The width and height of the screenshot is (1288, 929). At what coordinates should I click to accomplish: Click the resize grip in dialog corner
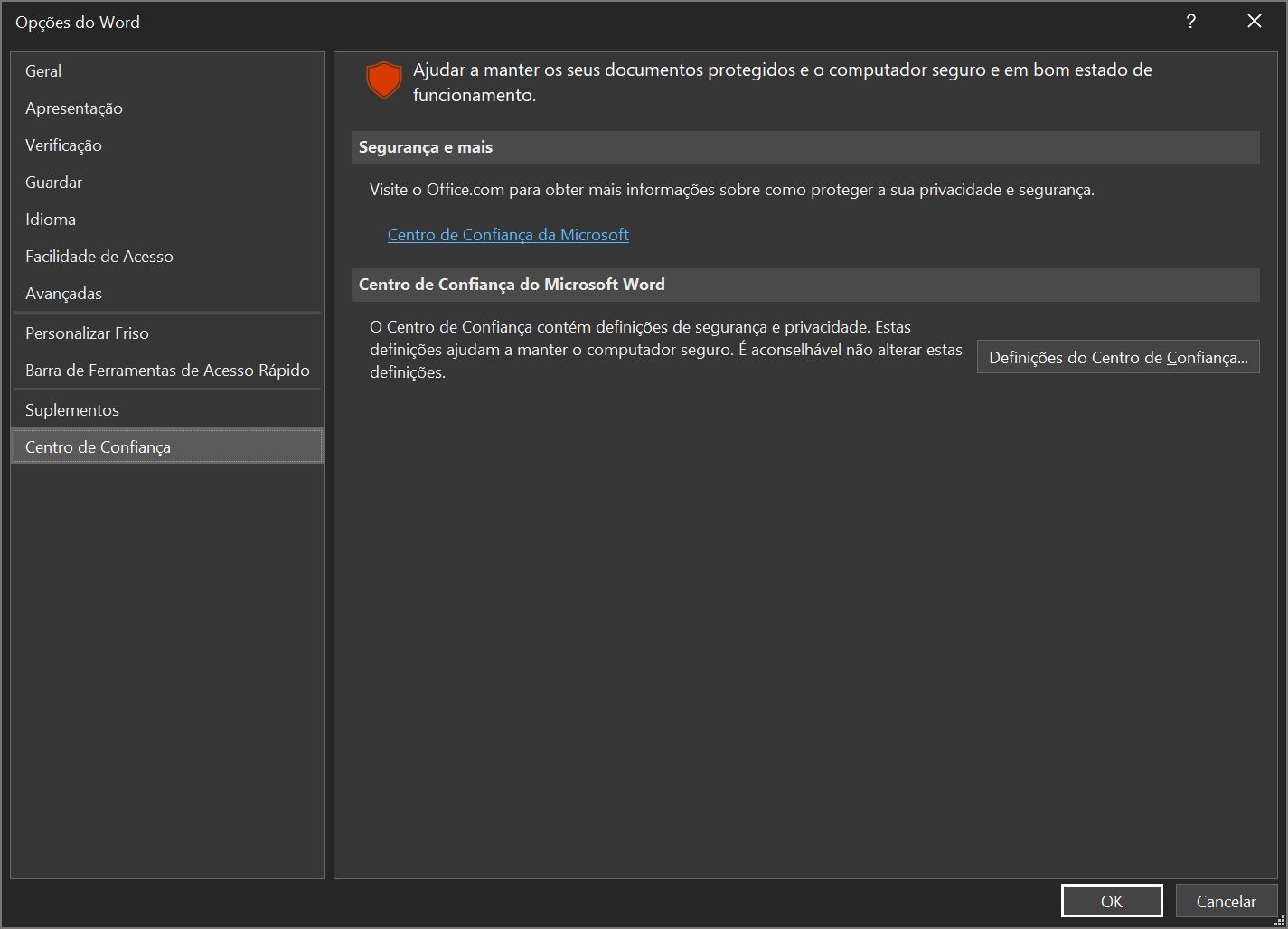pos(1279,920)
